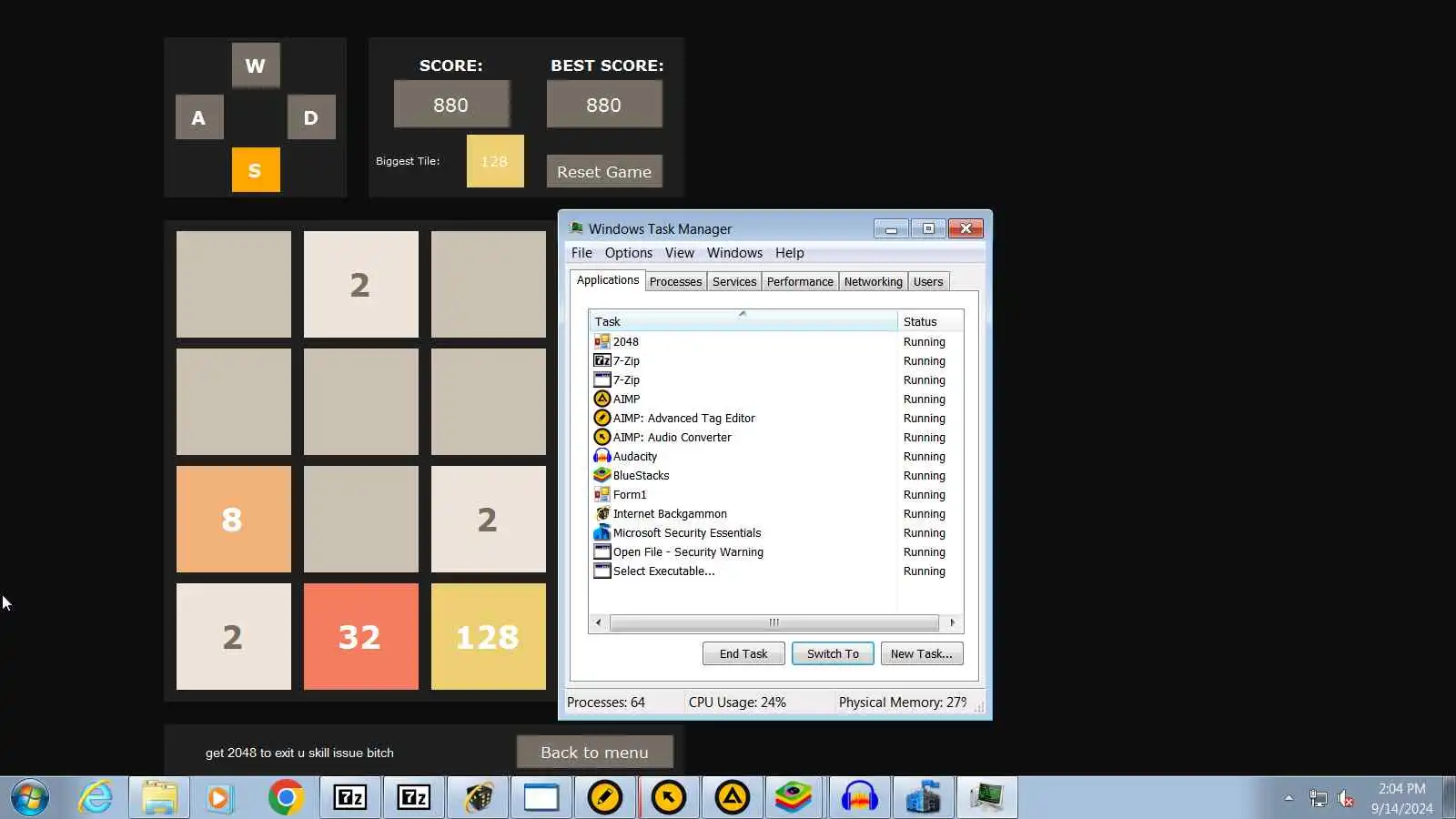Select the Task Manager taskbar icon

coord(986,798)
